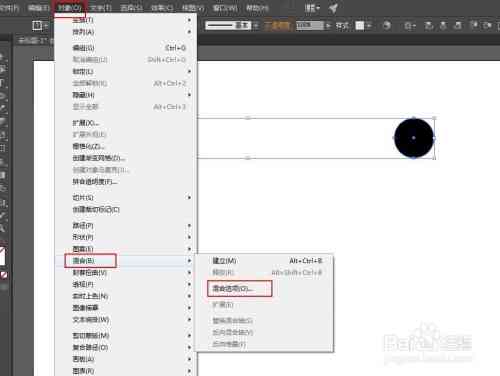Open the workspace layout switcher in menu bar
The width and height of the screenshot is (500, 376).
point(312,8)
